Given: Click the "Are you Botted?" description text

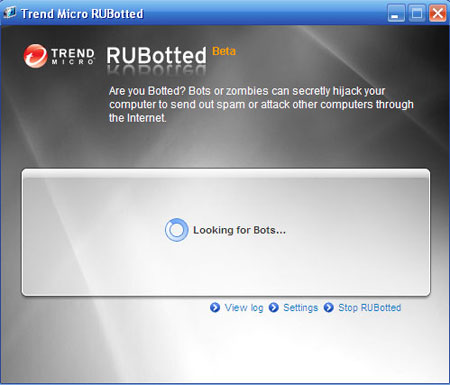Looking at the screenshot, I should click(261, 104).
